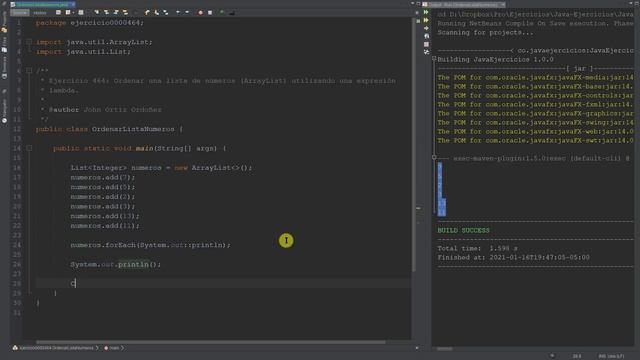Stop macro recording square icon
The height and width of the screenshot is (360, 640).
tap(210, 13)
